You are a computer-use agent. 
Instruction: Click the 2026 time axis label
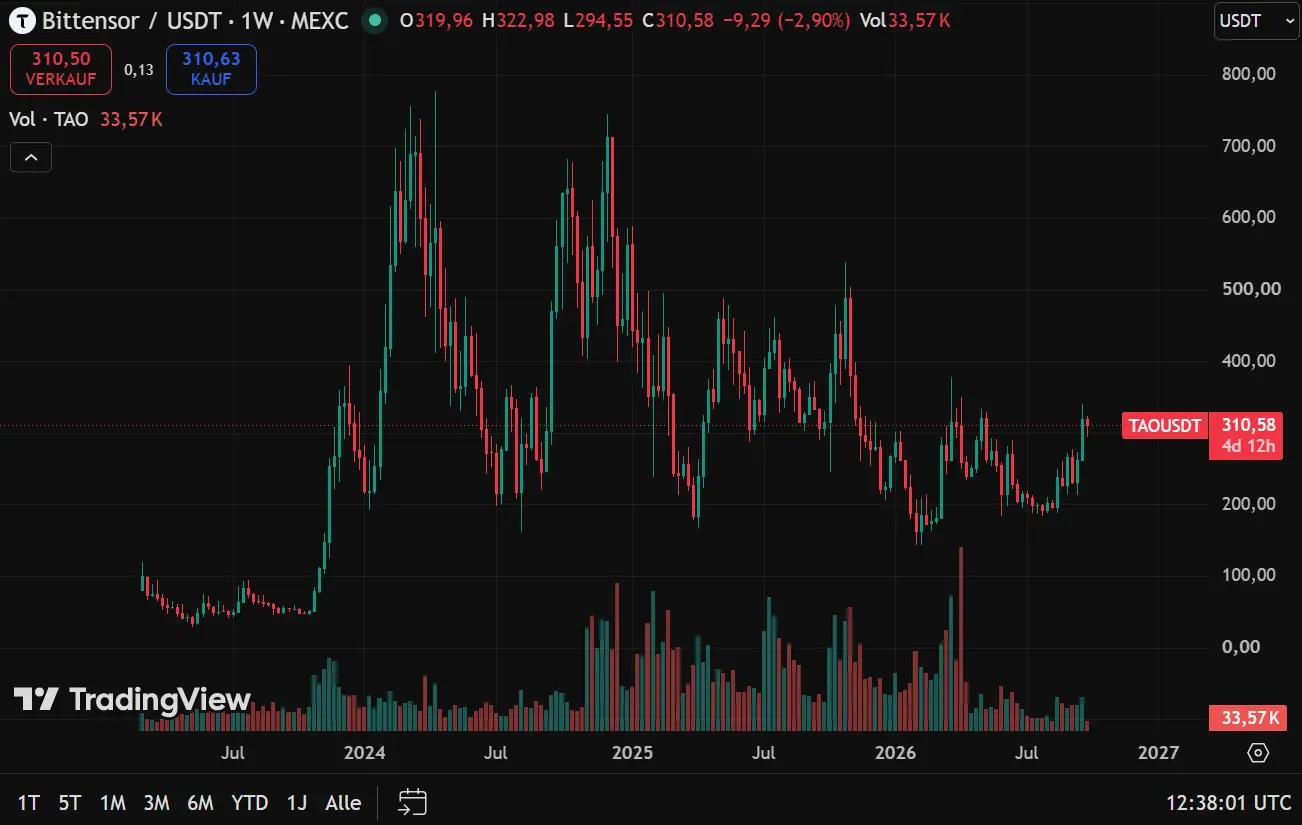(x=895, y=753)
